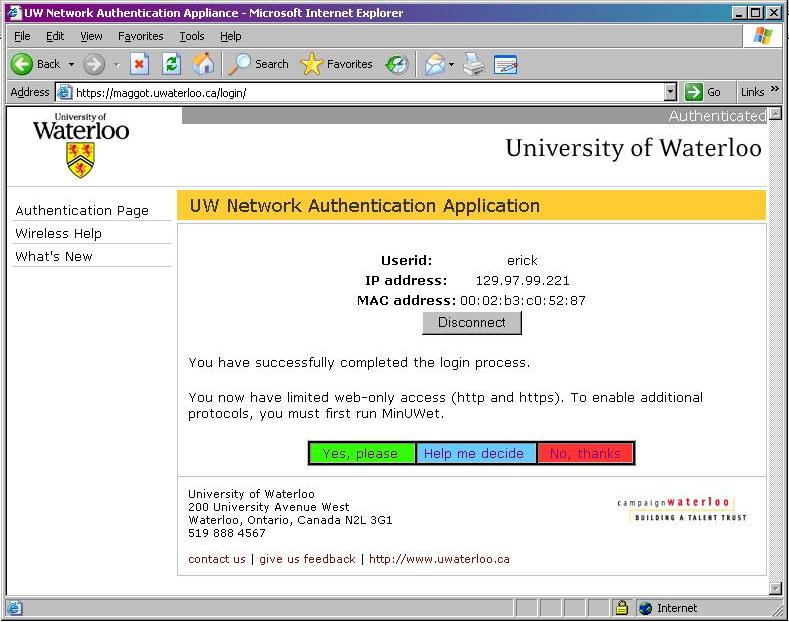Open the Favorites menu in menu bar
The width and height of the screenshot is (789, 622).
140,36
